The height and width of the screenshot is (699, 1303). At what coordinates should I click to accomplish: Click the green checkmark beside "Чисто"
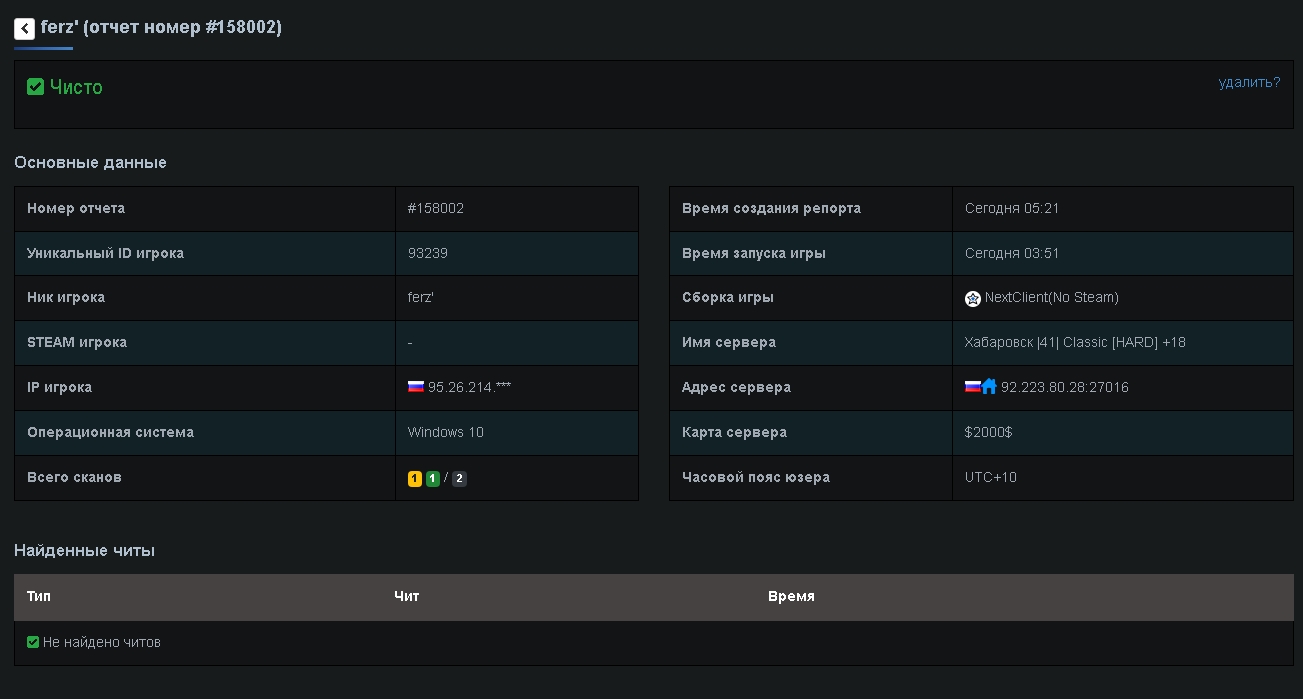(x=35, y=87)
